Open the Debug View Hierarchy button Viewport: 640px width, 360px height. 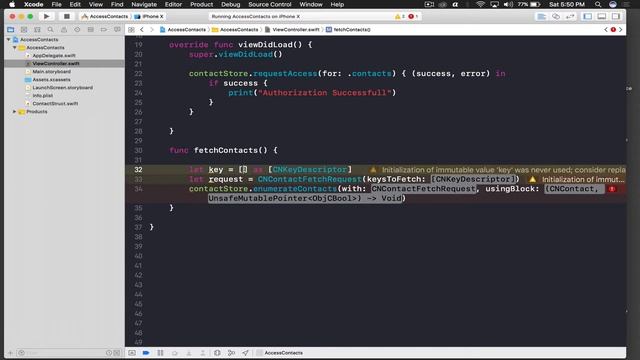click(x=217, y=353)
